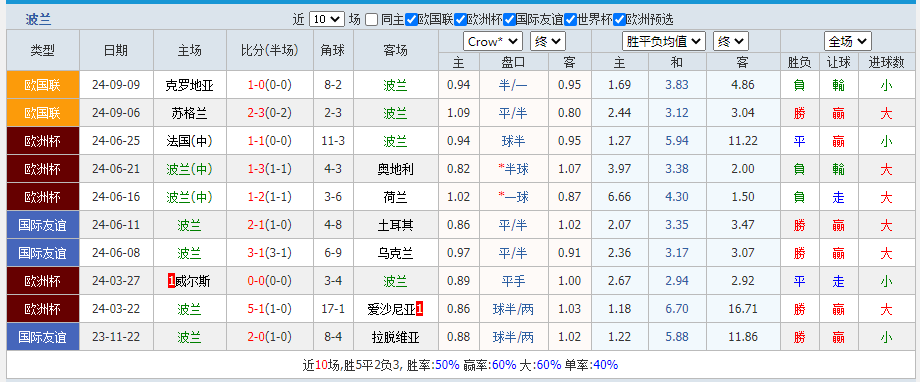Click the corner count 17-1
This screenshot has height=382, width=920.
click(x=333, y=309)
